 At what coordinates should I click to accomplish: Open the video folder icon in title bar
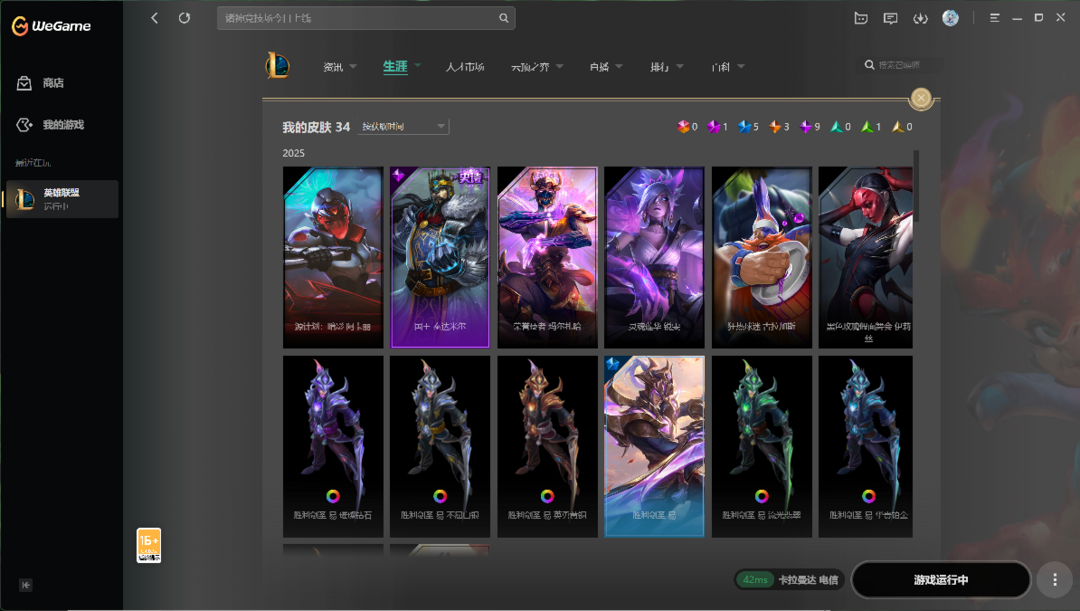(860, 19)
